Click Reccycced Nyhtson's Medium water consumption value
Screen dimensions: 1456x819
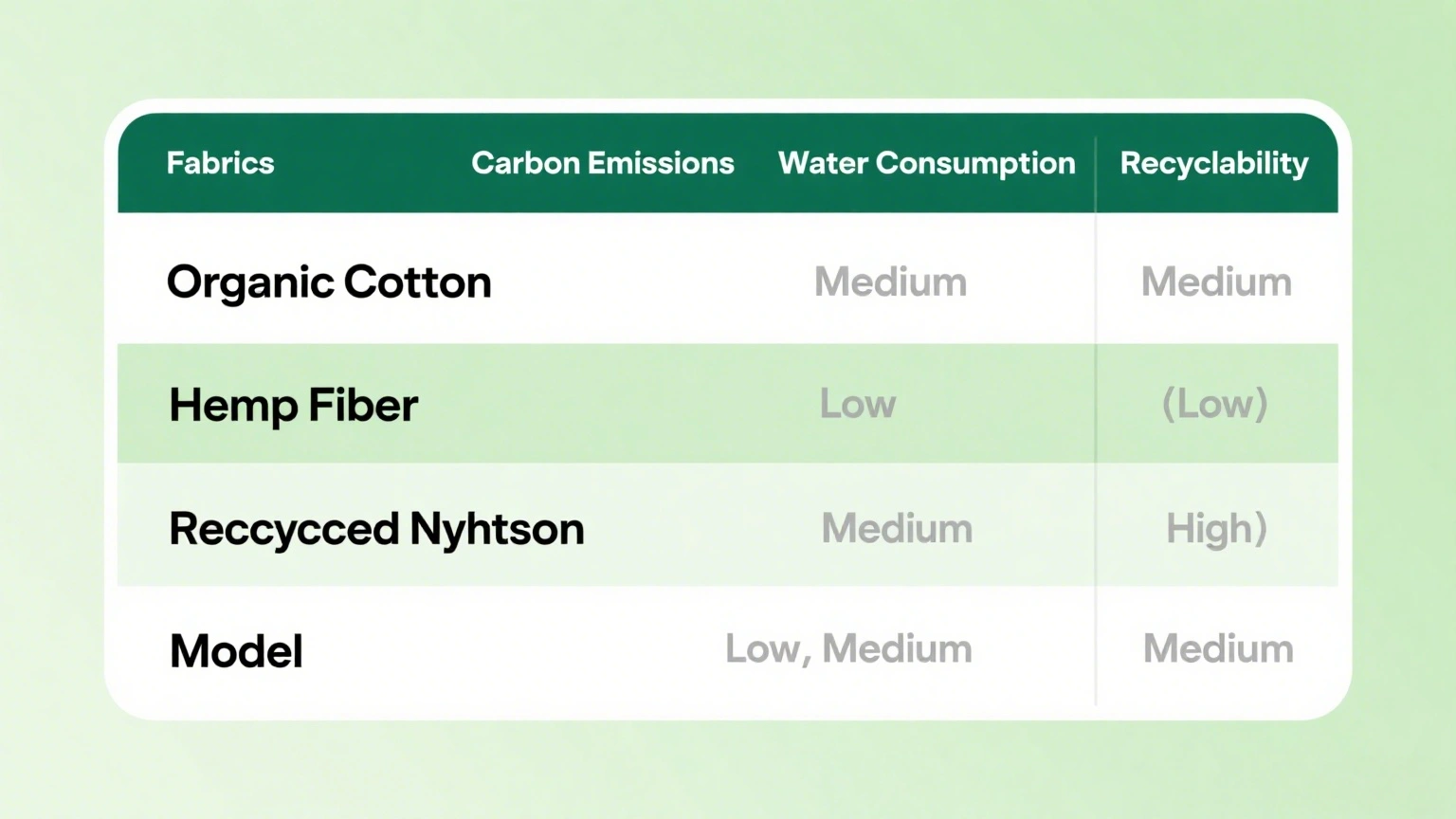tap(897, 529)
